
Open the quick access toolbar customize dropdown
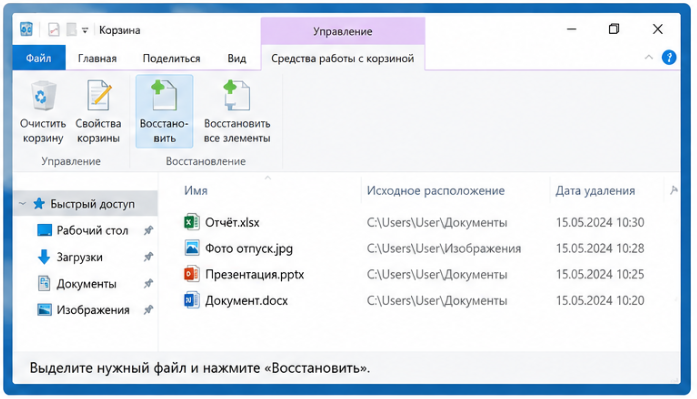coord(85,30)
